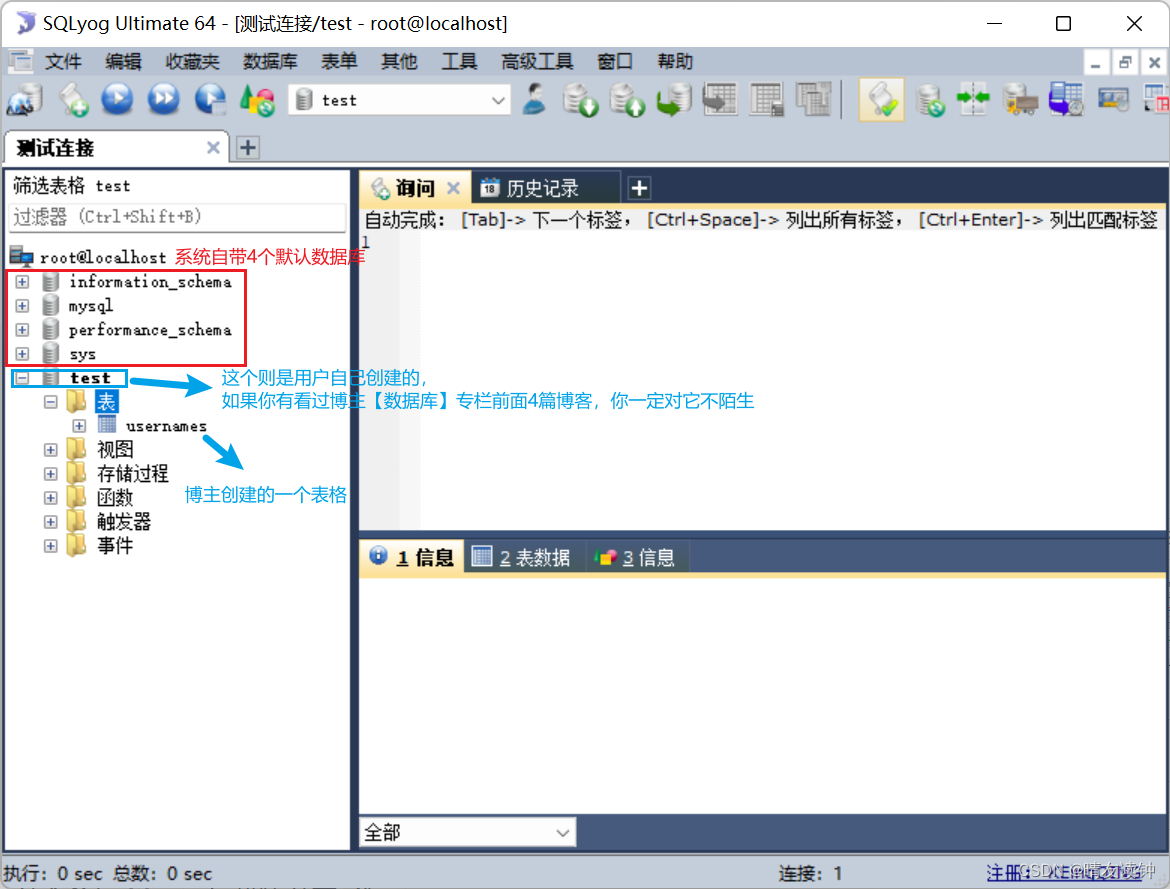Click the backup database export icon
1170x889 pixels.
coord(627,100)
